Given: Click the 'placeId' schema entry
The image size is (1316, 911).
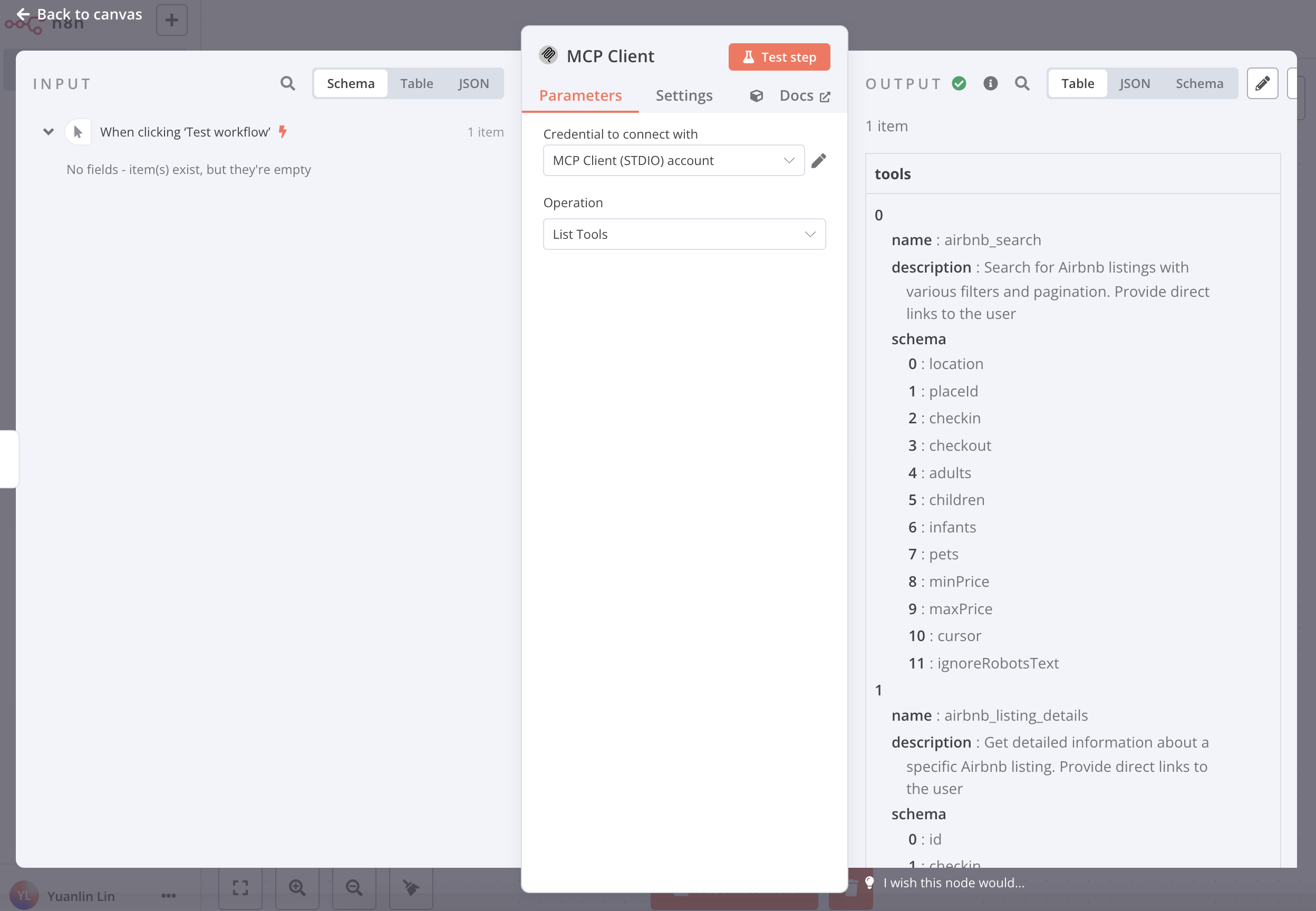Looking at the screenshot, I should click(953, 391).
